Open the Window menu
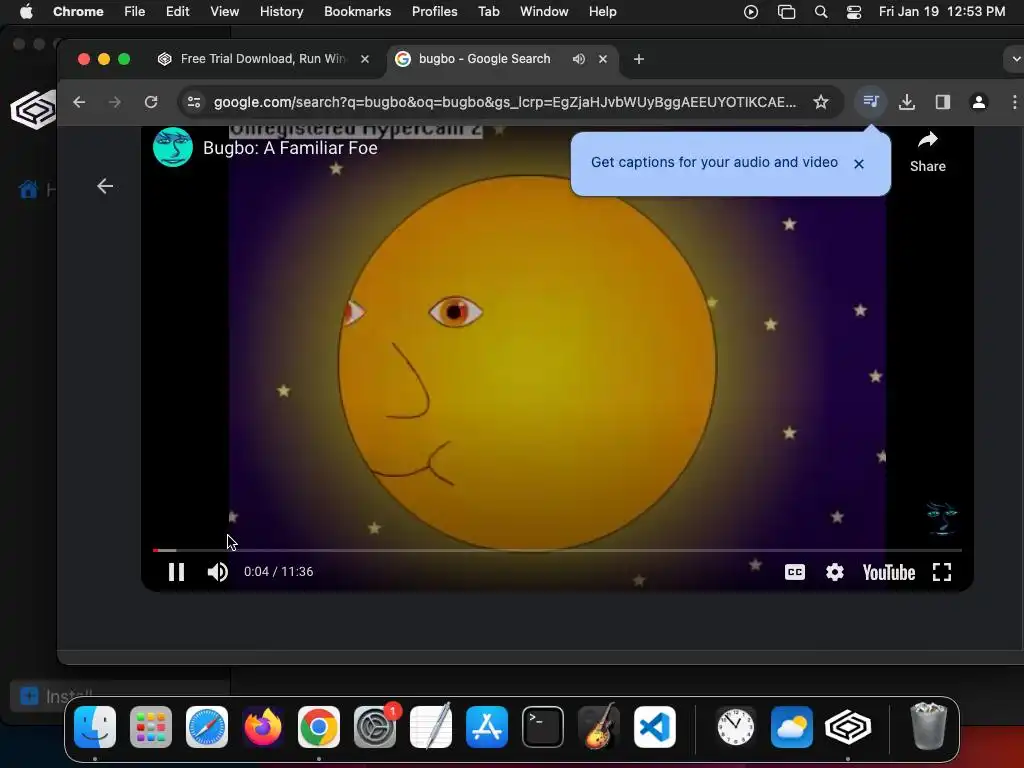1024x768 pixels. point(544,11)
